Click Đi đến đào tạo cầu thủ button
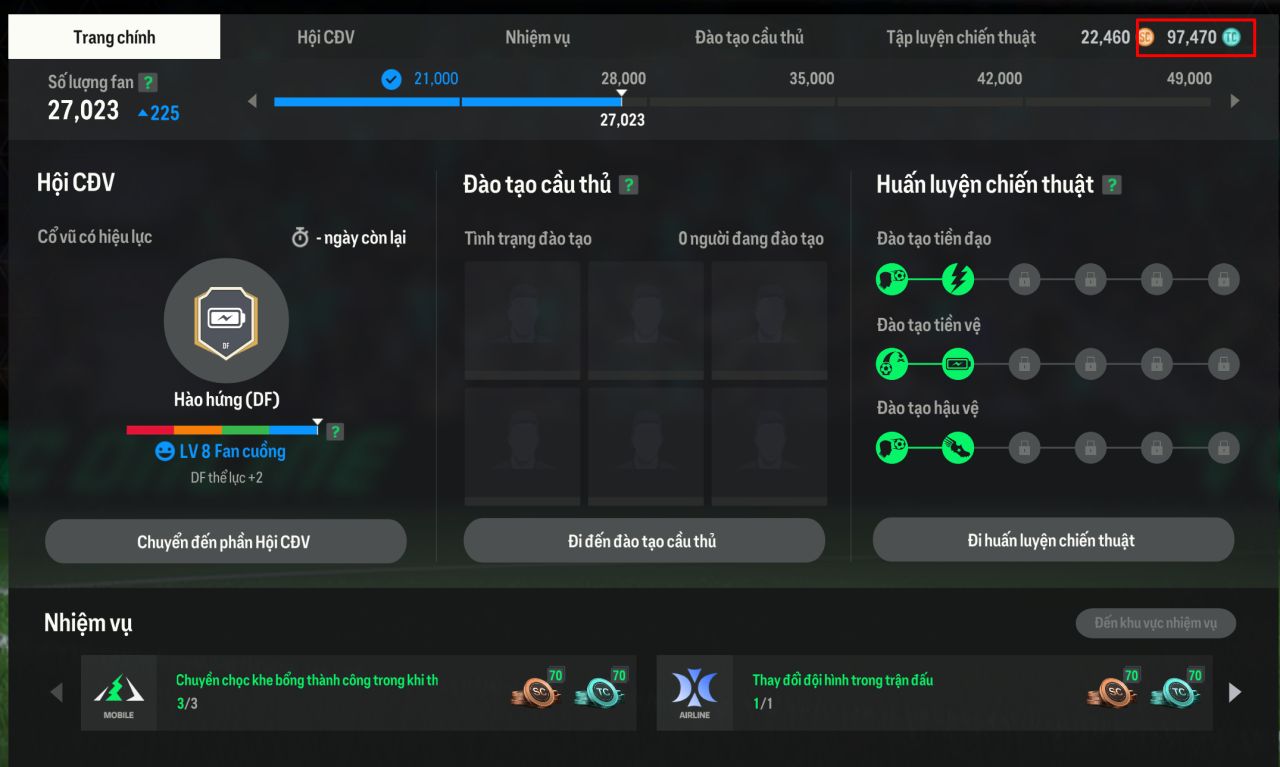Viewport: 1280px width, 767px height. pyautogui.click(x=644, y=542)
